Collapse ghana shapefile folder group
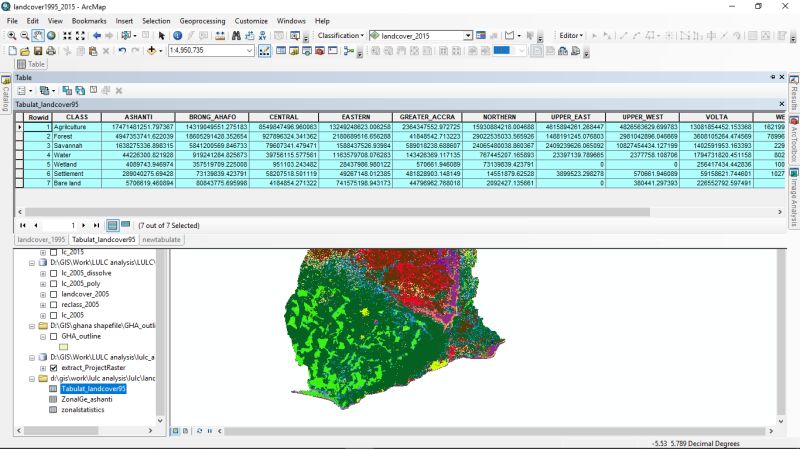Image resolution: width=800 pixels, height=449 pixels. (x=32, y=326)
